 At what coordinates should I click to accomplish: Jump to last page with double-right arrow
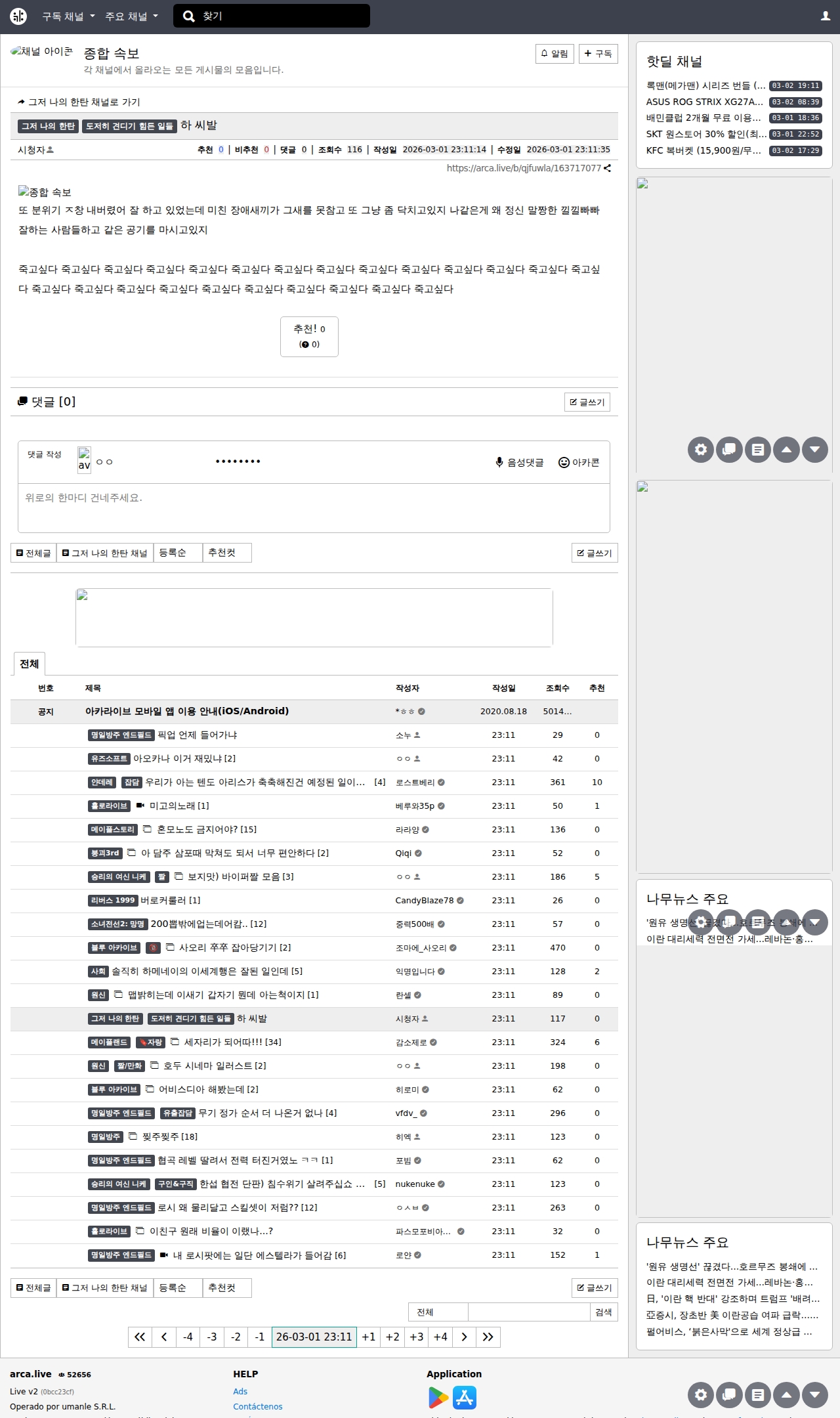pos(488,1337)
